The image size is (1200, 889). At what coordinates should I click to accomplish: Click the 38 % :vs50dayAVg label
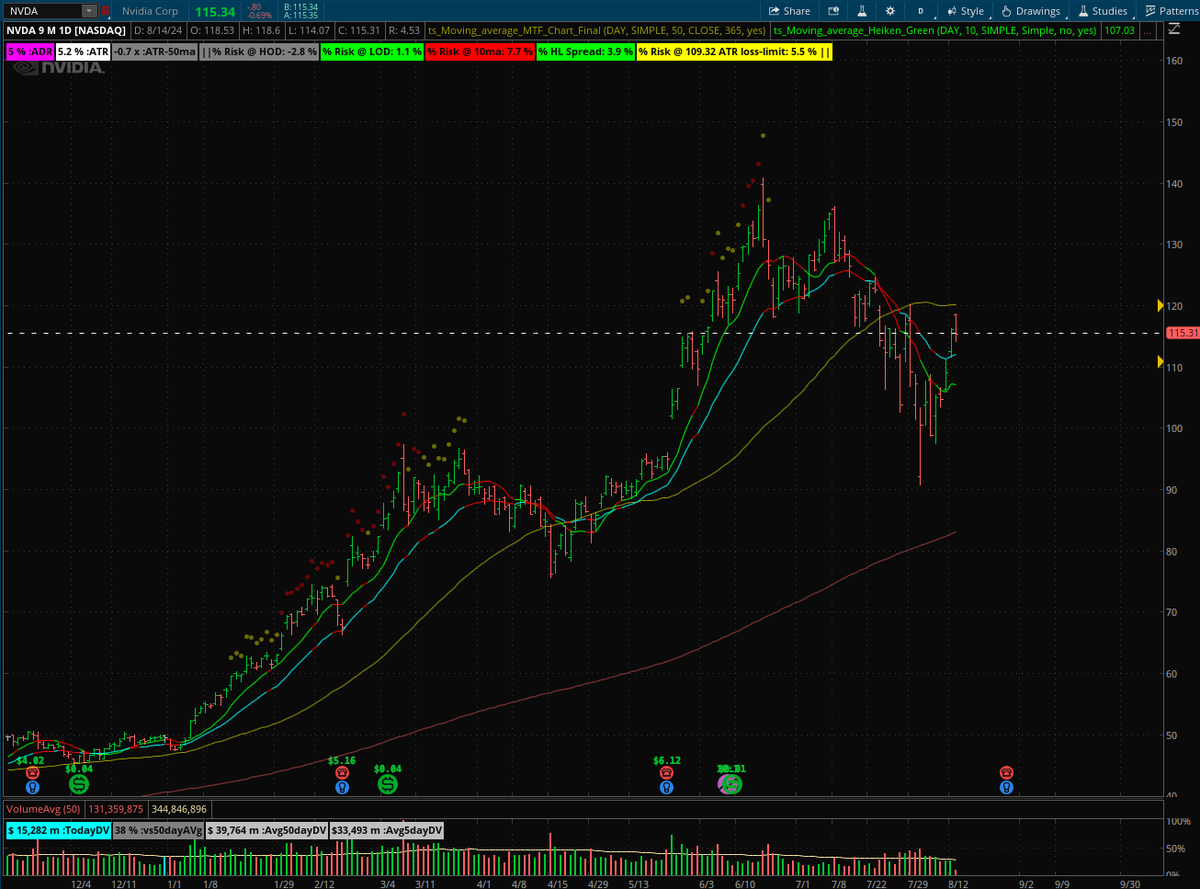click(157, 830)
